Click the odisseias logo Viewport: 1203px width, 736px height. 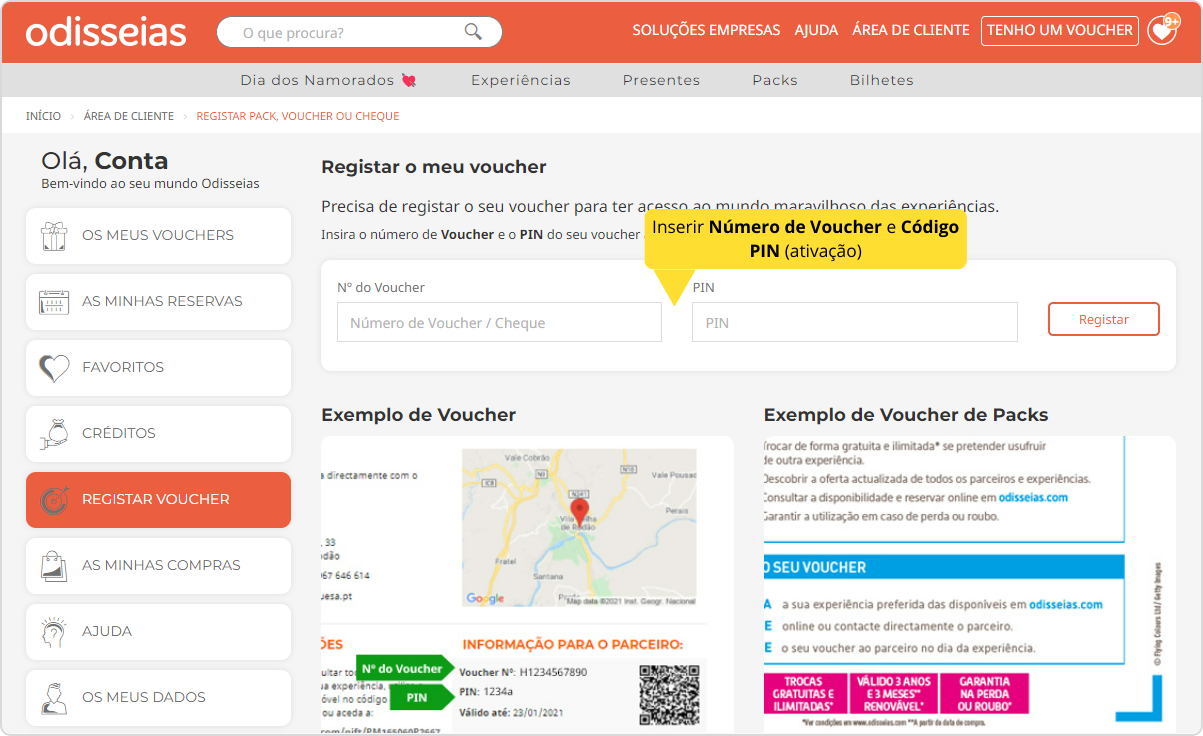coord(106,32)
